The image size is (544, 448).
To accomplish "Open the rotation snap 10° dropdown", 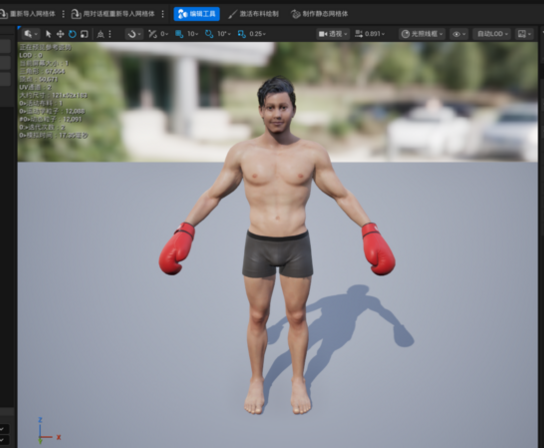I will pos(224,34).
